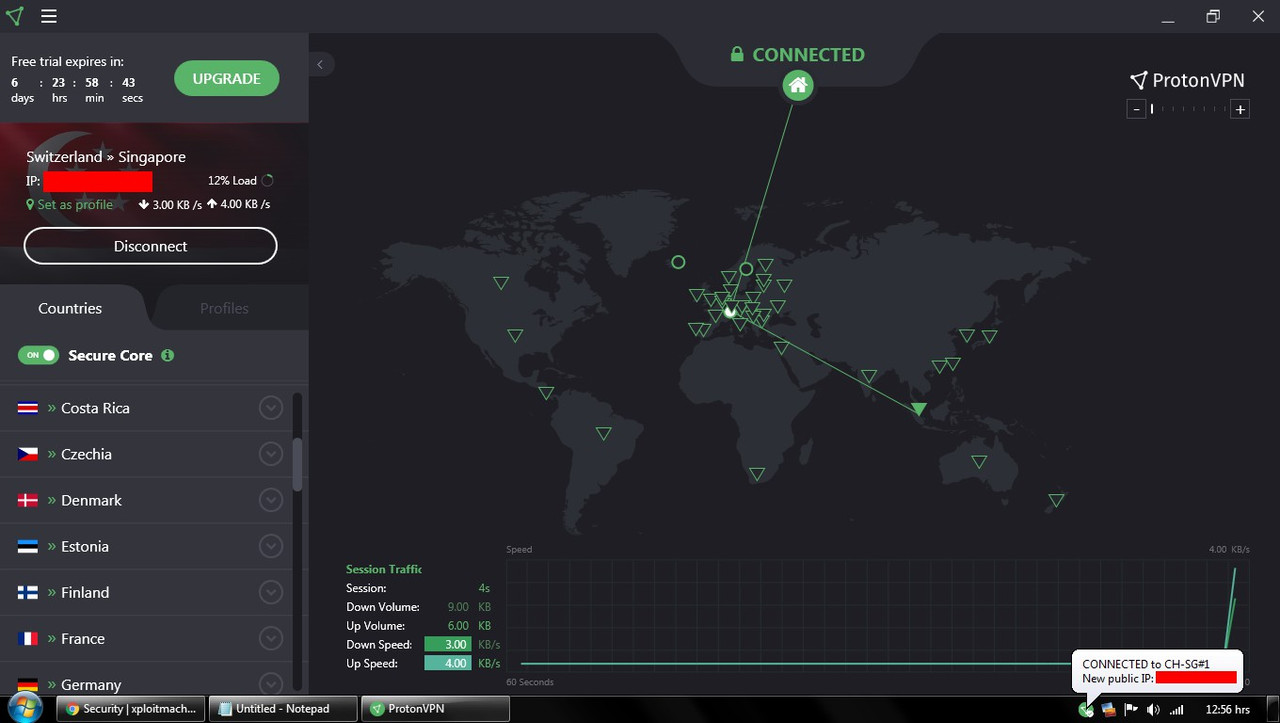
Task: Expand Czechia server list
Action: click(x=271, y=454)
